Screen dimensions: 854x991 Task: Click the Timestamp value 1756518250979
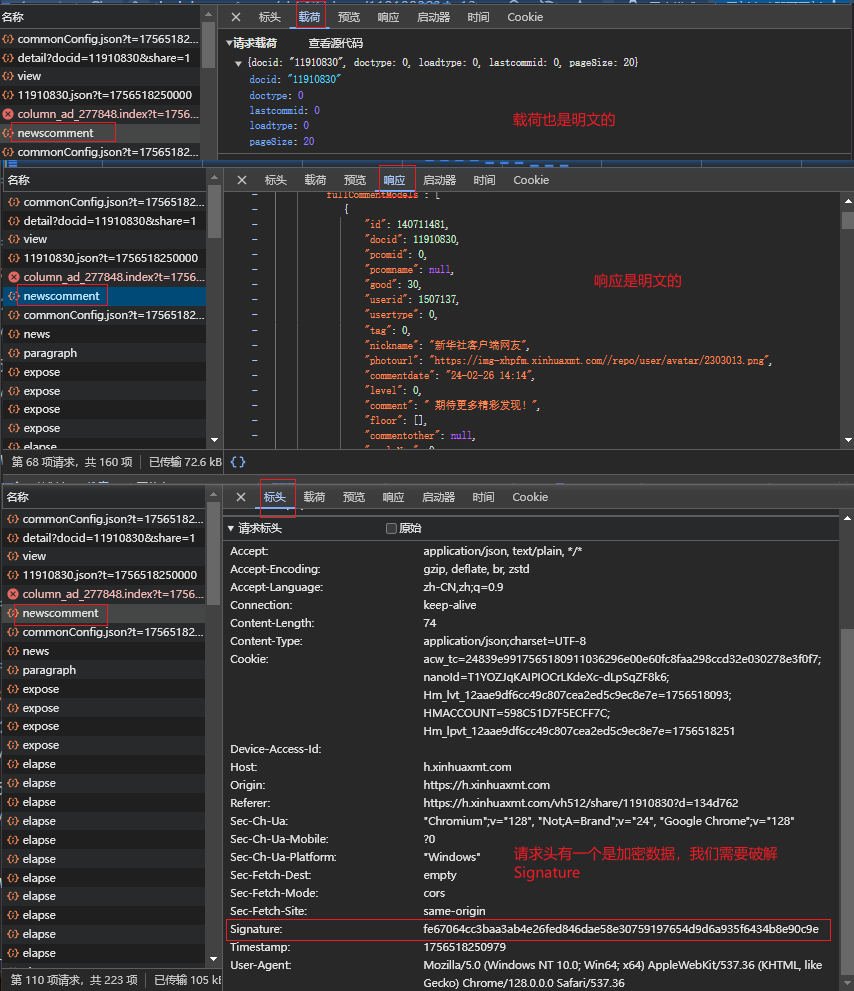click(x=465, y=947)
